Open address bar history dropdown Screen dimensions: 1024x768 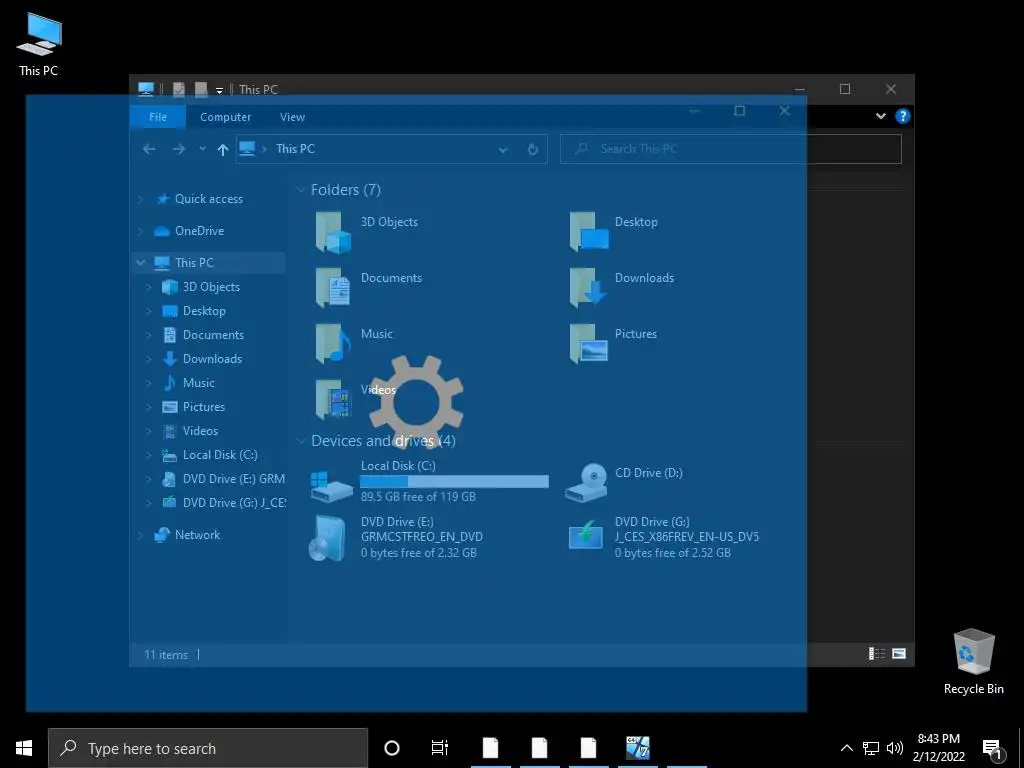pyautogui.click(x=503, y=150)
